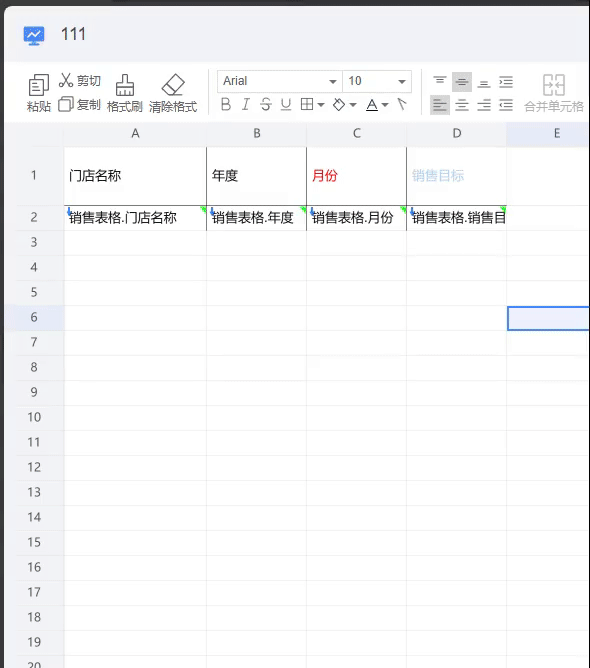Toggle italic text style

pyautogui.click(x=246, y=104)
